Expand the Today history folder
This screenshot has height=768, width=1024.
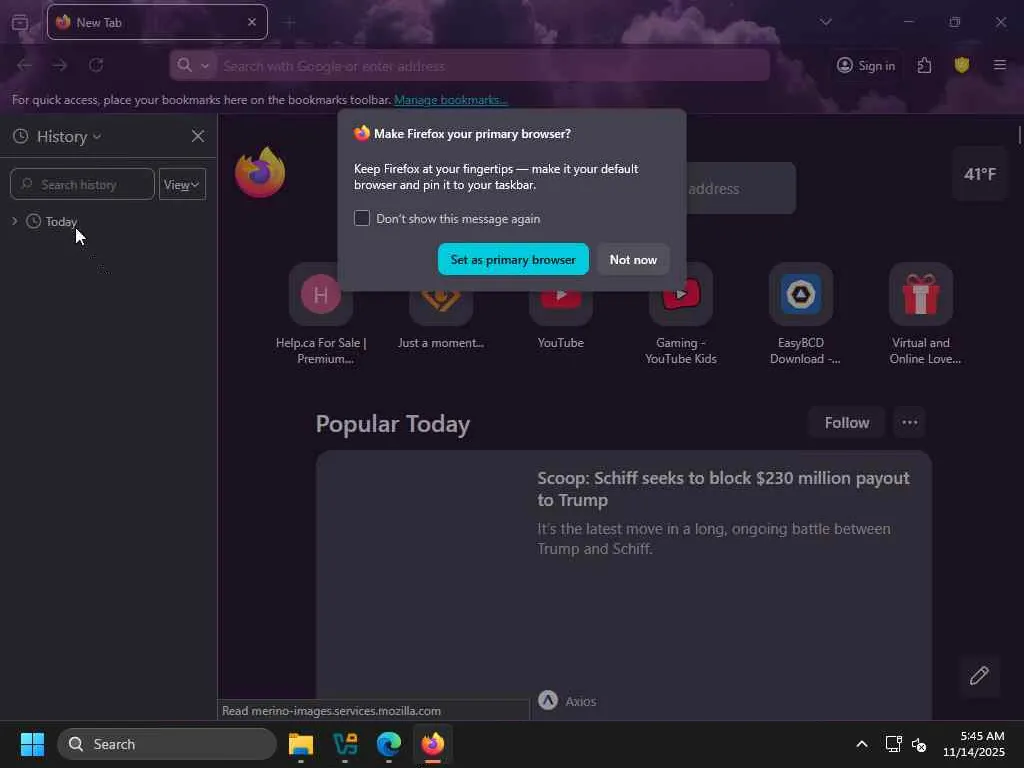[x=14, y=221]
